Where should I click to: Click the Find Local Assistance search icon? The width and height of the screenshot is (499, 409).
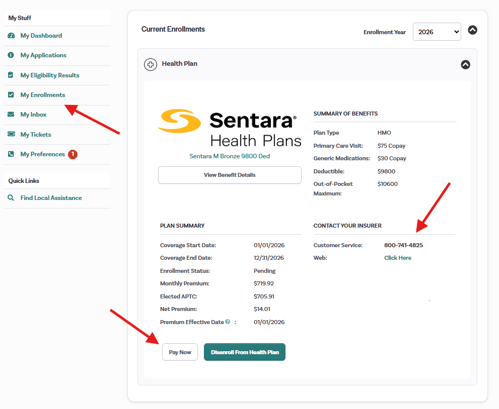click(11, 198)
